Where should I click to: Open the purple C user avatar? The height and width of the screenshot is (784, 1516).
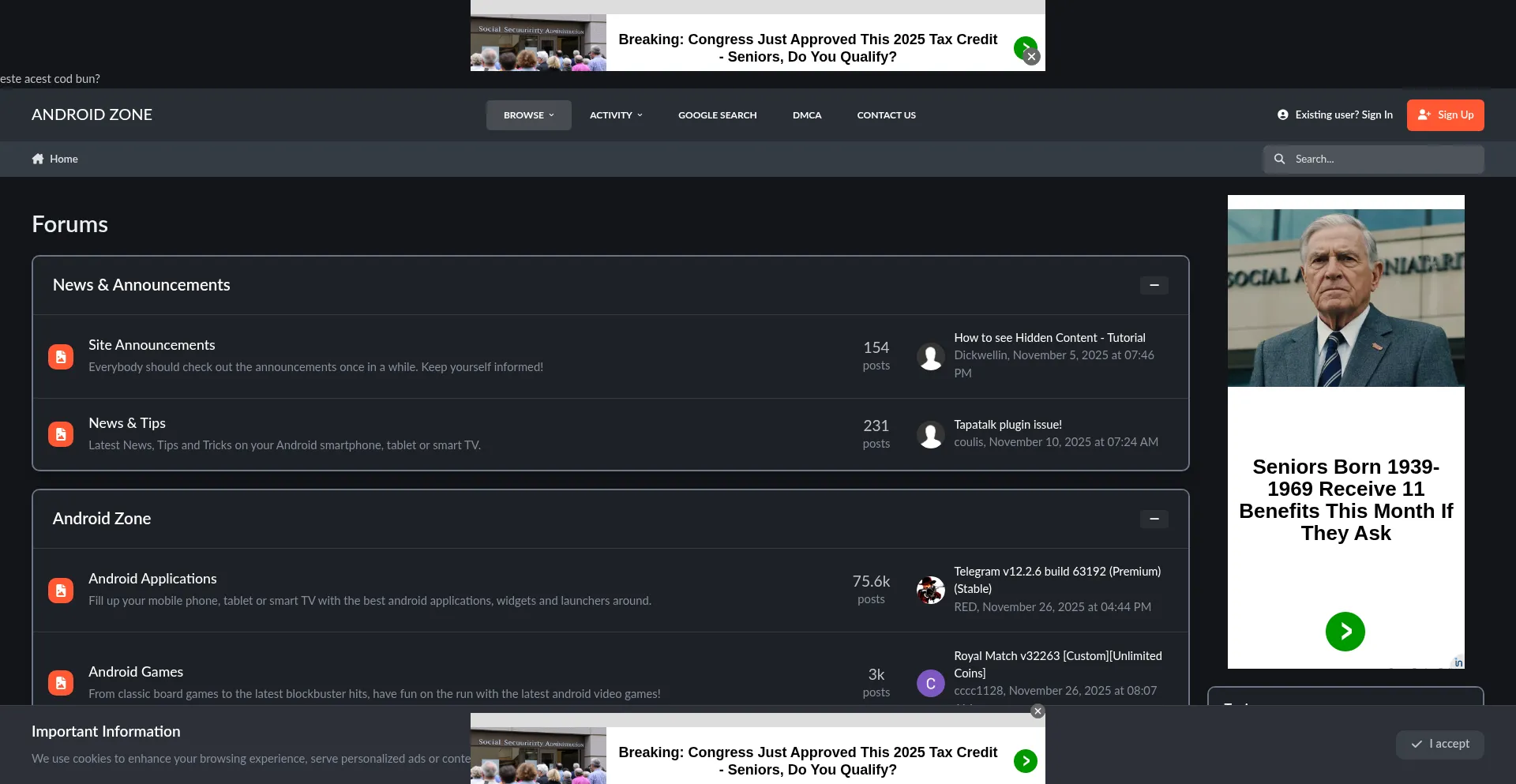930,683
